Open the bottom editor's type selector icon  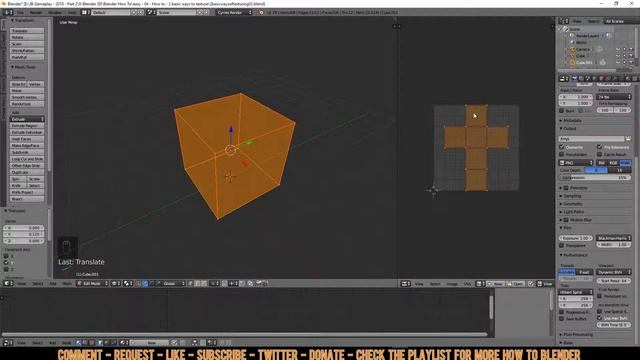[x=7, y=343]
